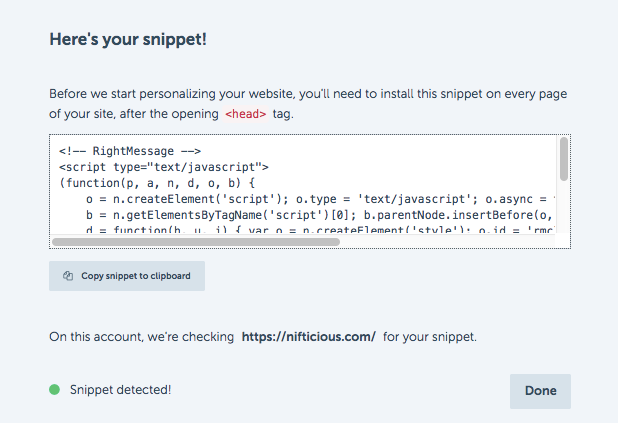Click vertical scrollbar track below the thumb
Viewport: 618px width, 423px height.
point(564,207)
